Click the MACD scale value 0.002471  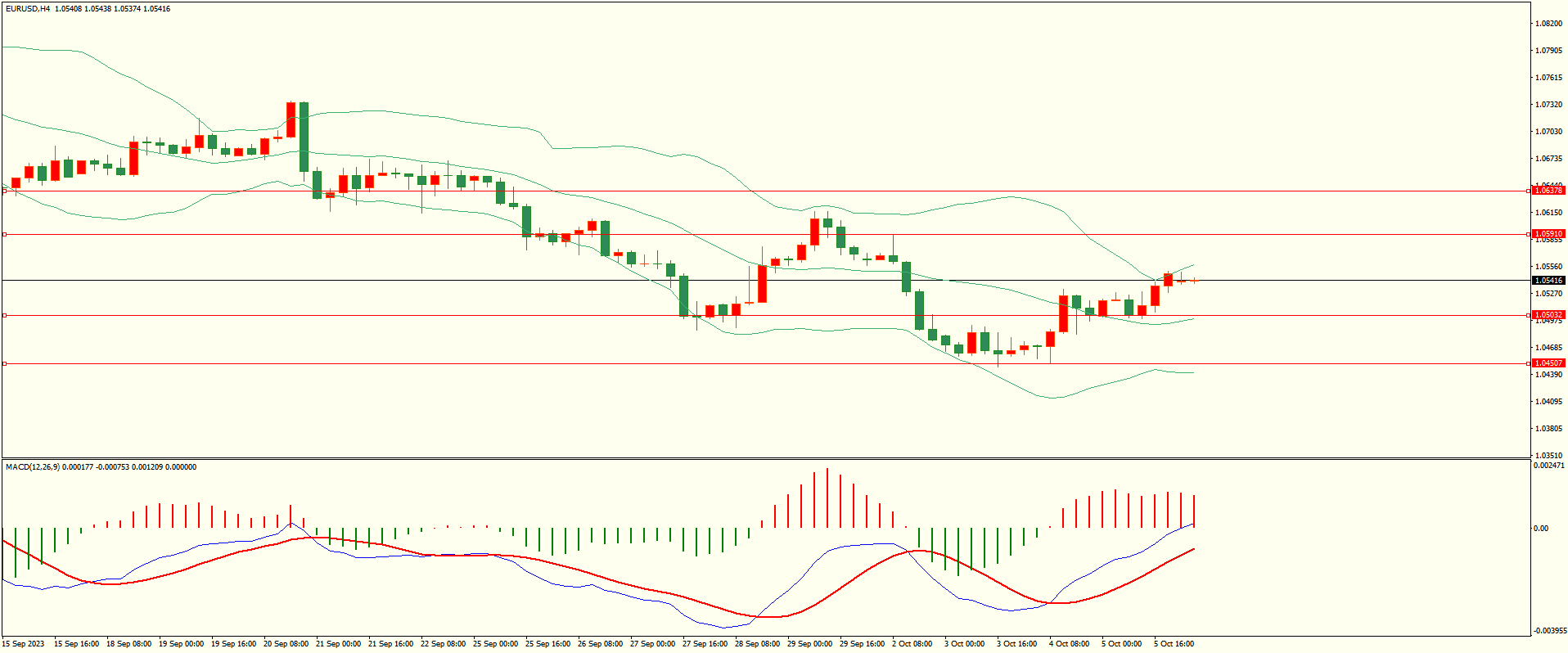pos(1548,466)
